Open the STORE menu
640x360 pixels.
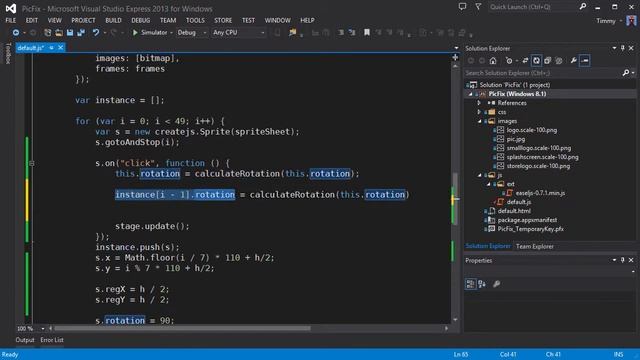pos(223,20)
